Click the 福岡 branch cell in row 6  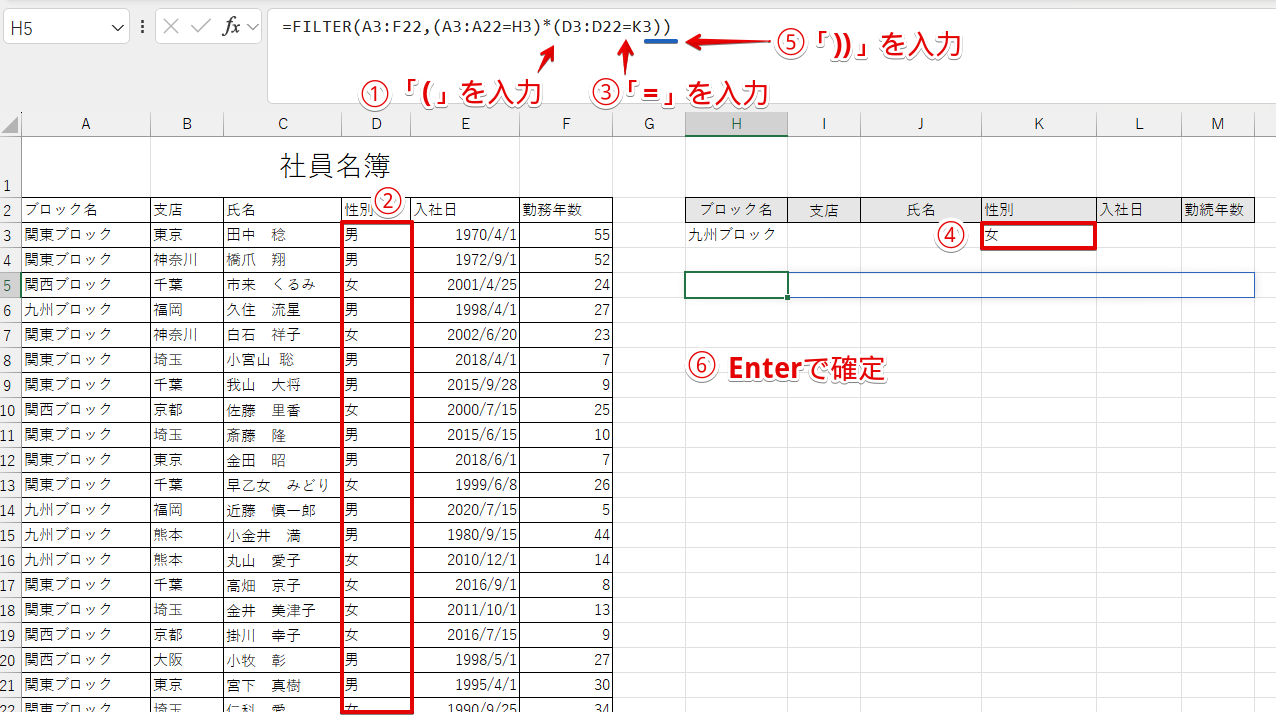(187, 310)
